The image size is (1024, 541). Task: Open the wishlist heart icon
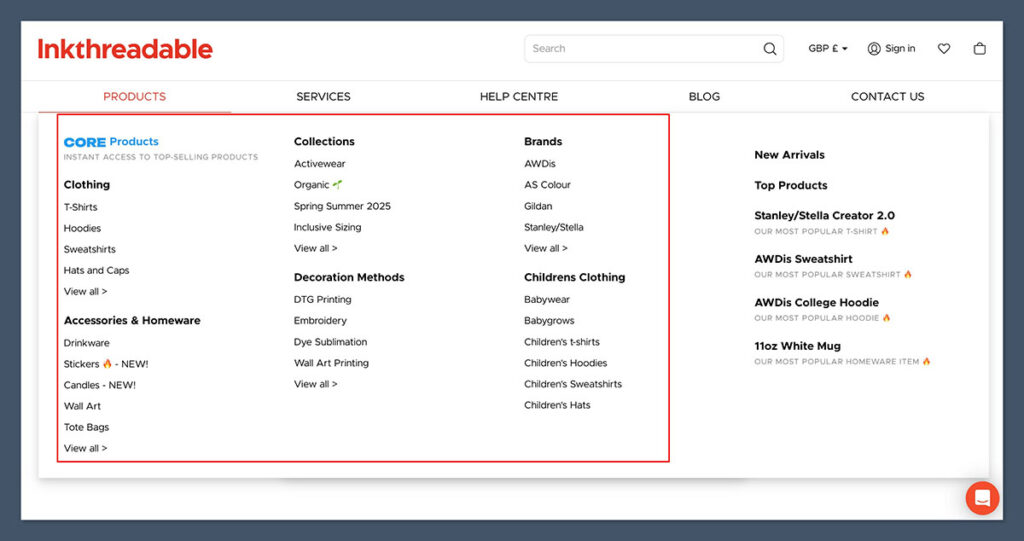[x=944, y=48]
